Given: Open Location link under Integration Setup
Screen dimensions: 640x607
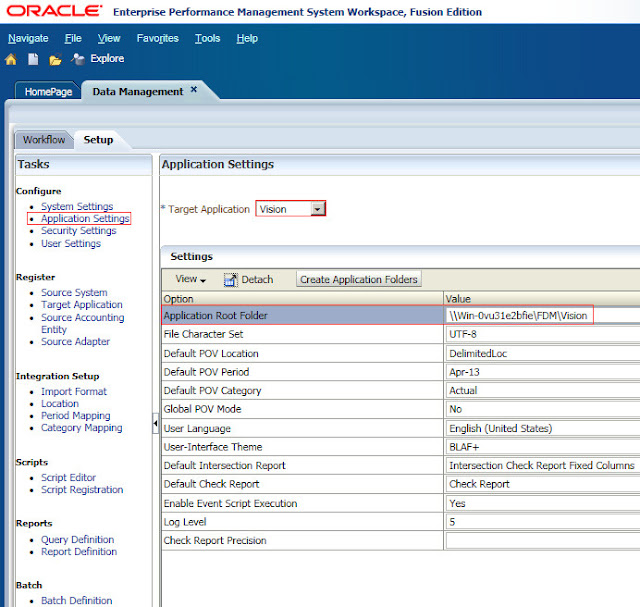Looking at the screenshot, I should click(60, 403).
